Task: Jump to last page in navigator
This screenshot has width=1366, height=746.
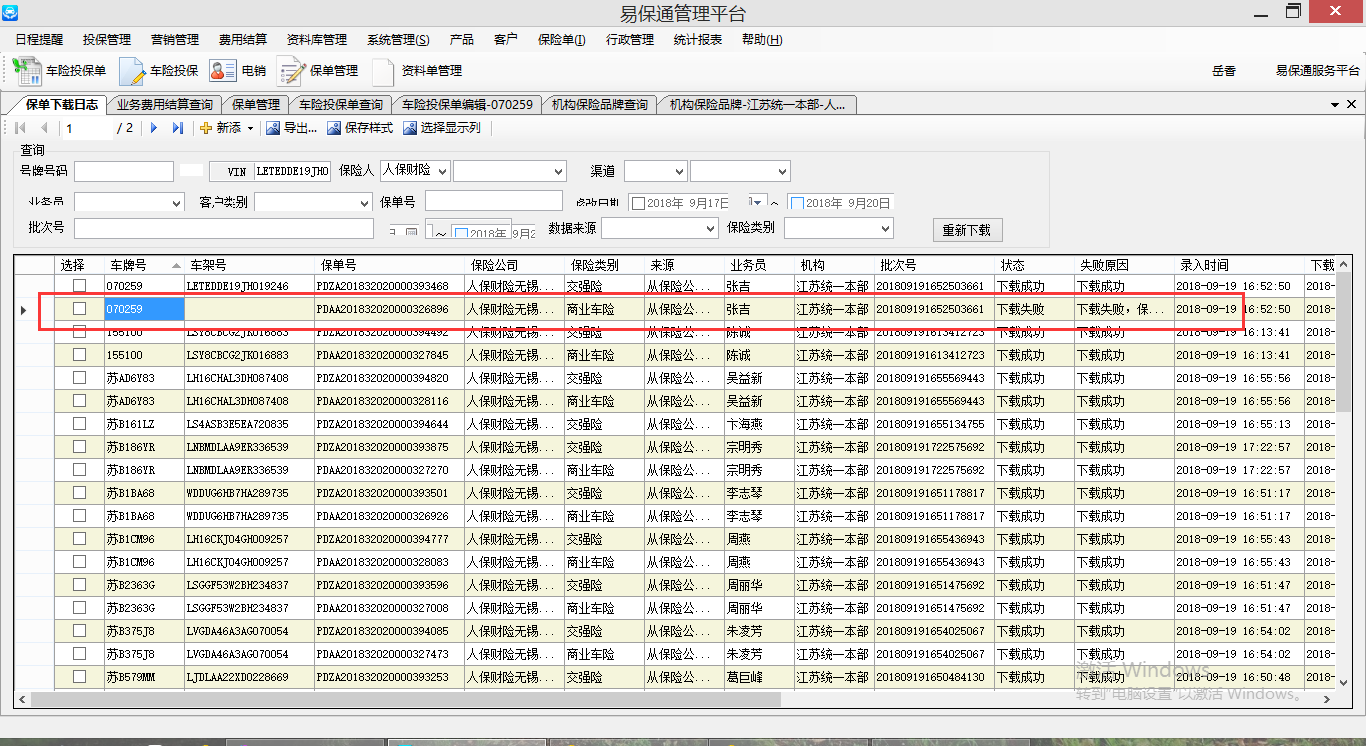Action: 178,128
